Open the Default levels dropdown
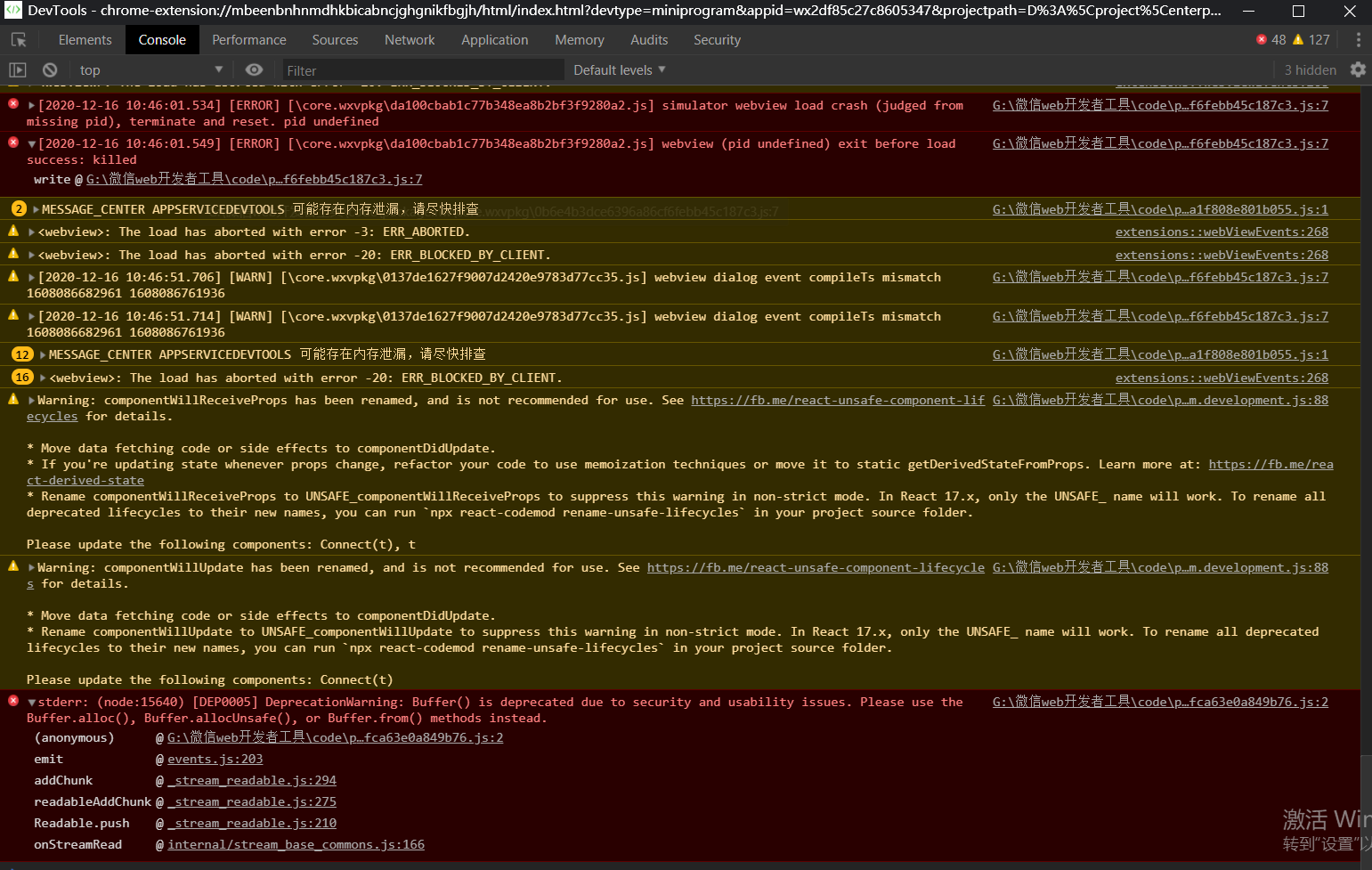 pyautogui.click(x=620, y=69)
